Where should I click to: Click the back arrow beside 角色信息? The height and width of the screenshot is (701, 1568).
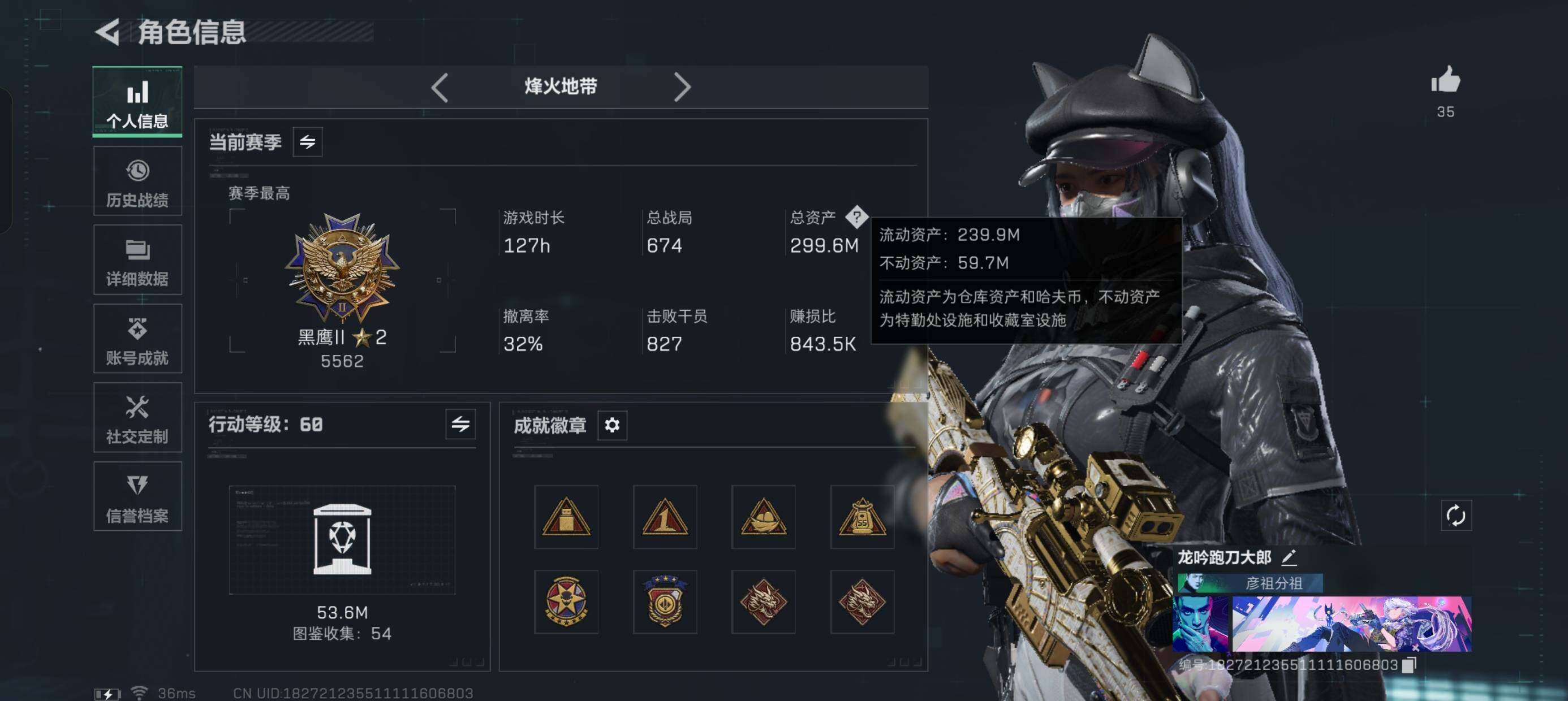coord(109,32)
